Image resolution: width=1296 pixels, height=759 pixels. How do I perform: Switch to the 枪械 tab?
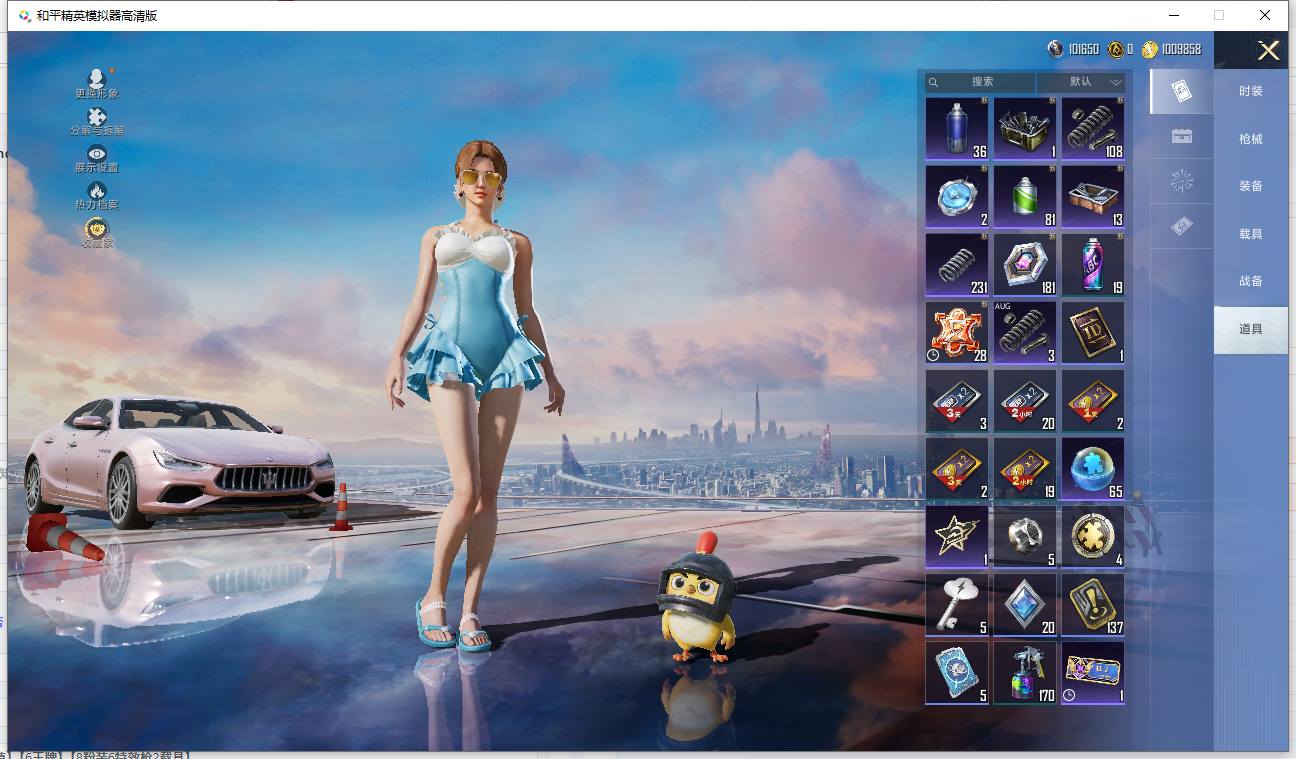pyautogui.click(x=1251, y=139)
